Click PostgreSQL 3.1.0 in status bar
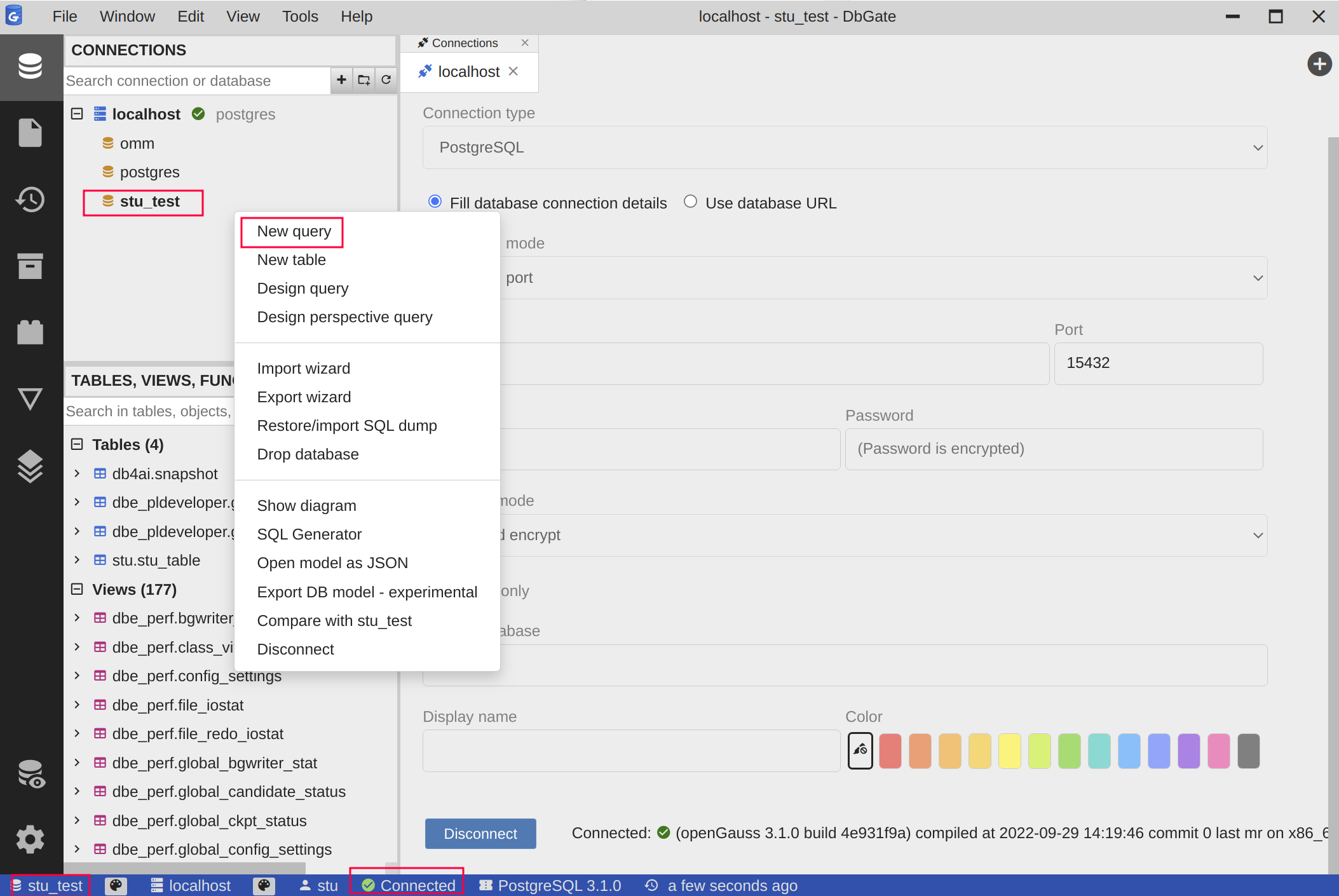1339x896 pixels. (550, 886)
